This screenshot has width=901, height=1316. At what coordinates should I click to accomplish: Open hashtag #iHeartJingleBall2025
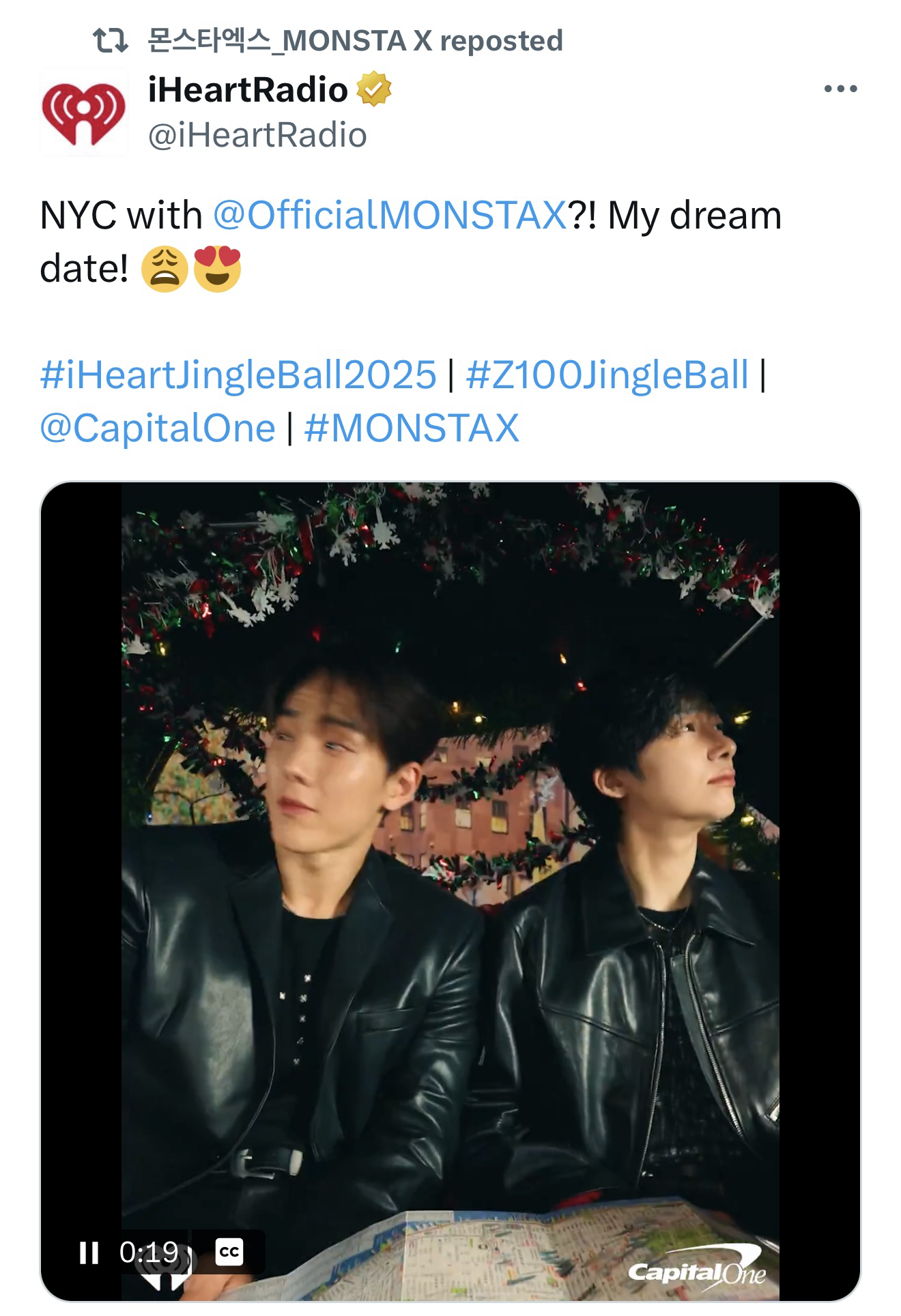coord(238,375)
